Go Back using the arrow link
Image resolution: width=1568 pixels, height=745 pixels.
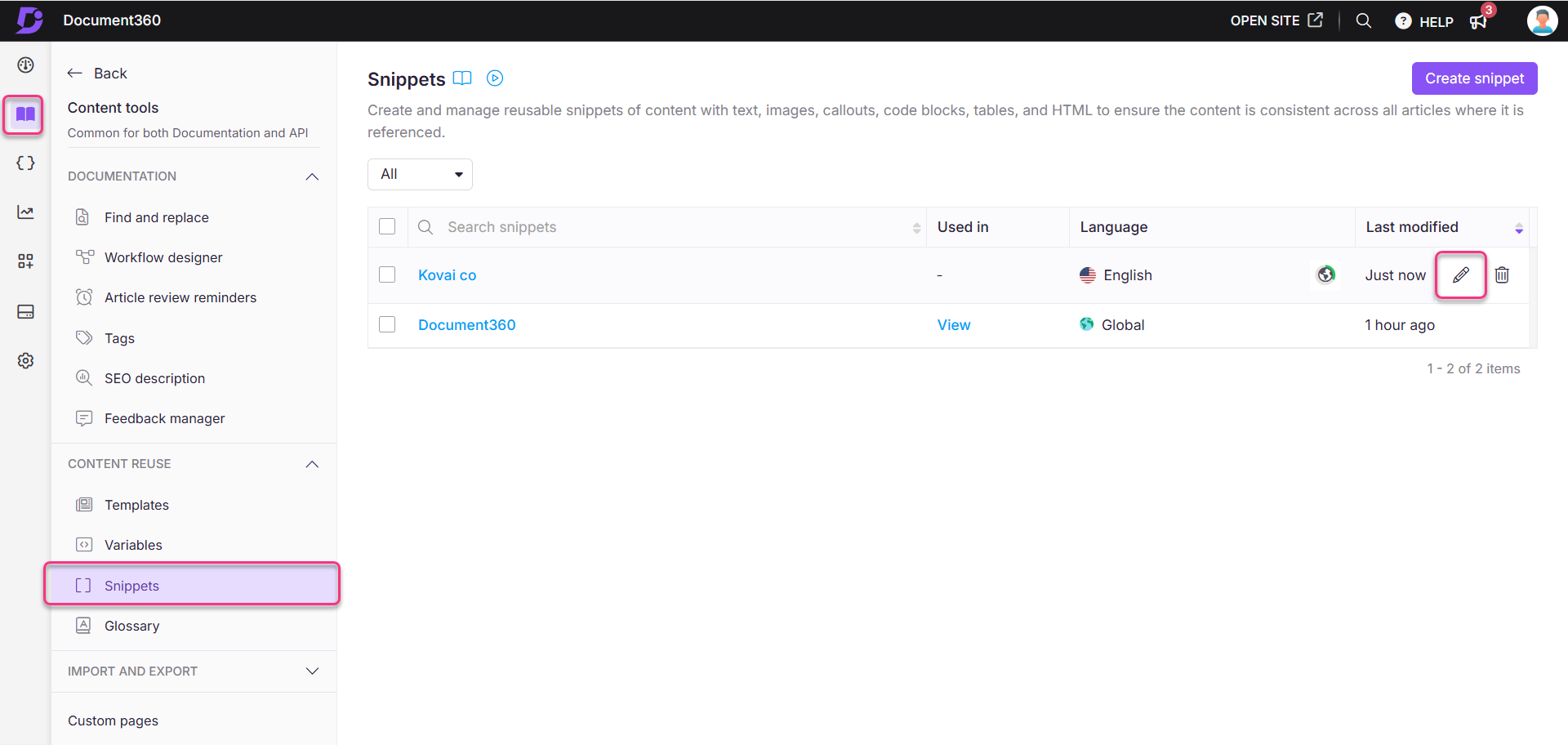(97, 74)
